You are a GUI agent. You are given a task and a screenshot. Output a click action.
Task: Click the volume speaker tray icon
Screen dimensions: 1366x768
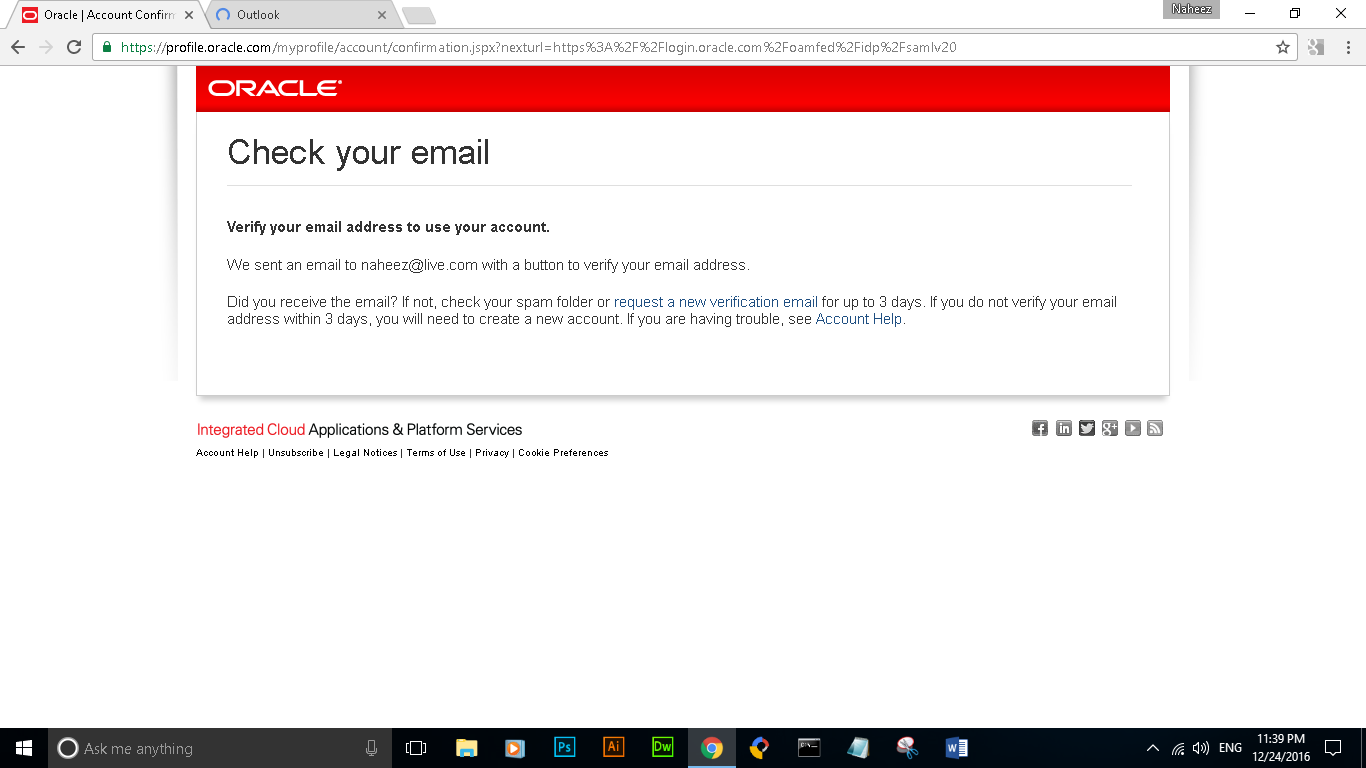[1201, 748]
